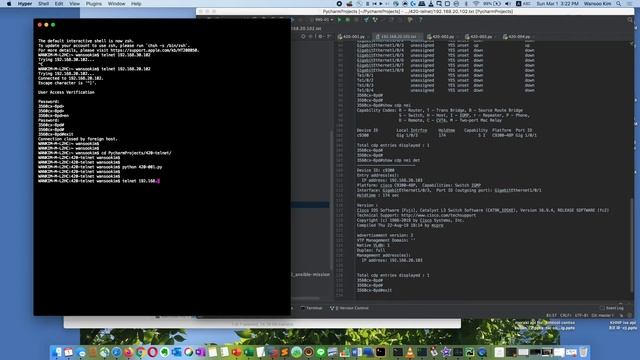Open Search Everywhere magnifier in PyCharm

630,20
